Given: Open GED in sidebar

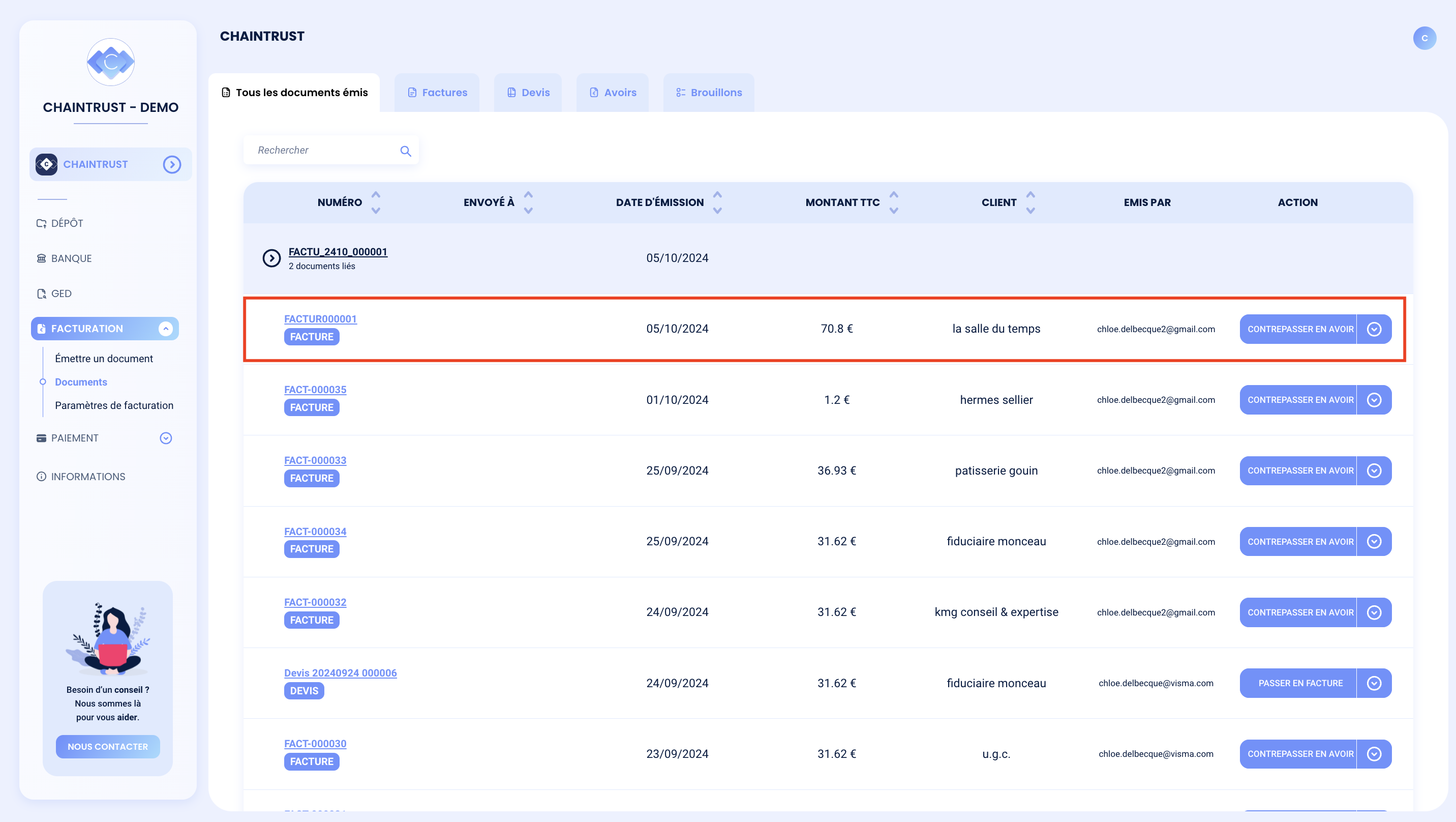Looking at the screenshot, I should tap(54, 293).
